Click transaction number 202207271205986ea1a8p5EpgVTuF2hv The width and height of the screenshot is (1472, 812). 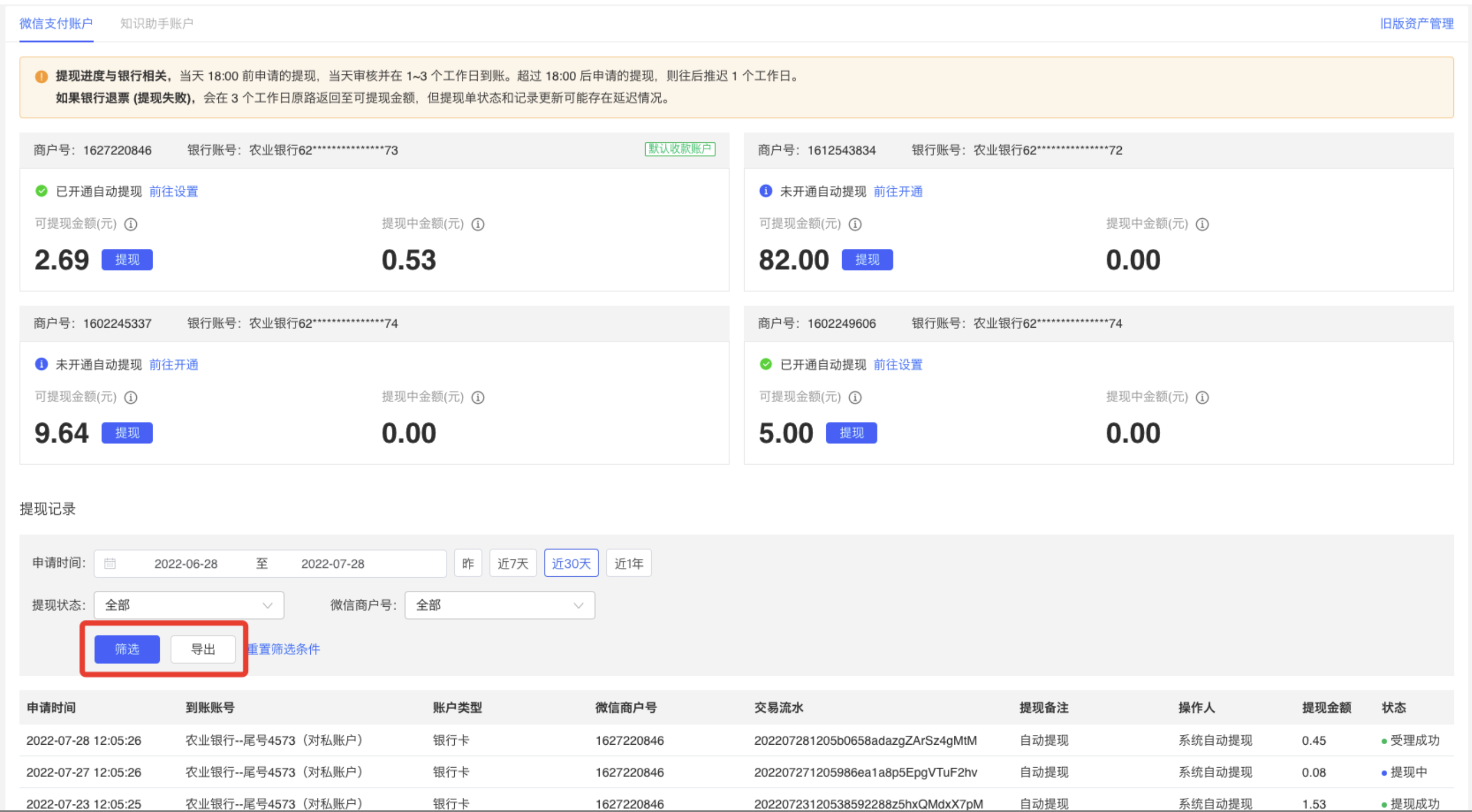[865, 773]
